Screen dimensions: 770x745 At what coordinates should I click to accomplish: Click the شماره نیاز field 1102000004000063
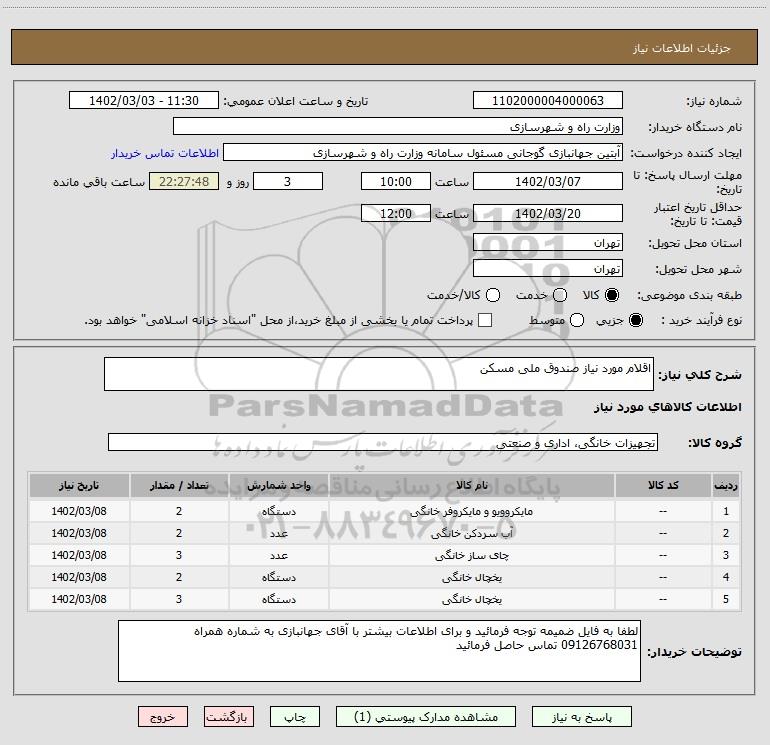pos(548,100)
